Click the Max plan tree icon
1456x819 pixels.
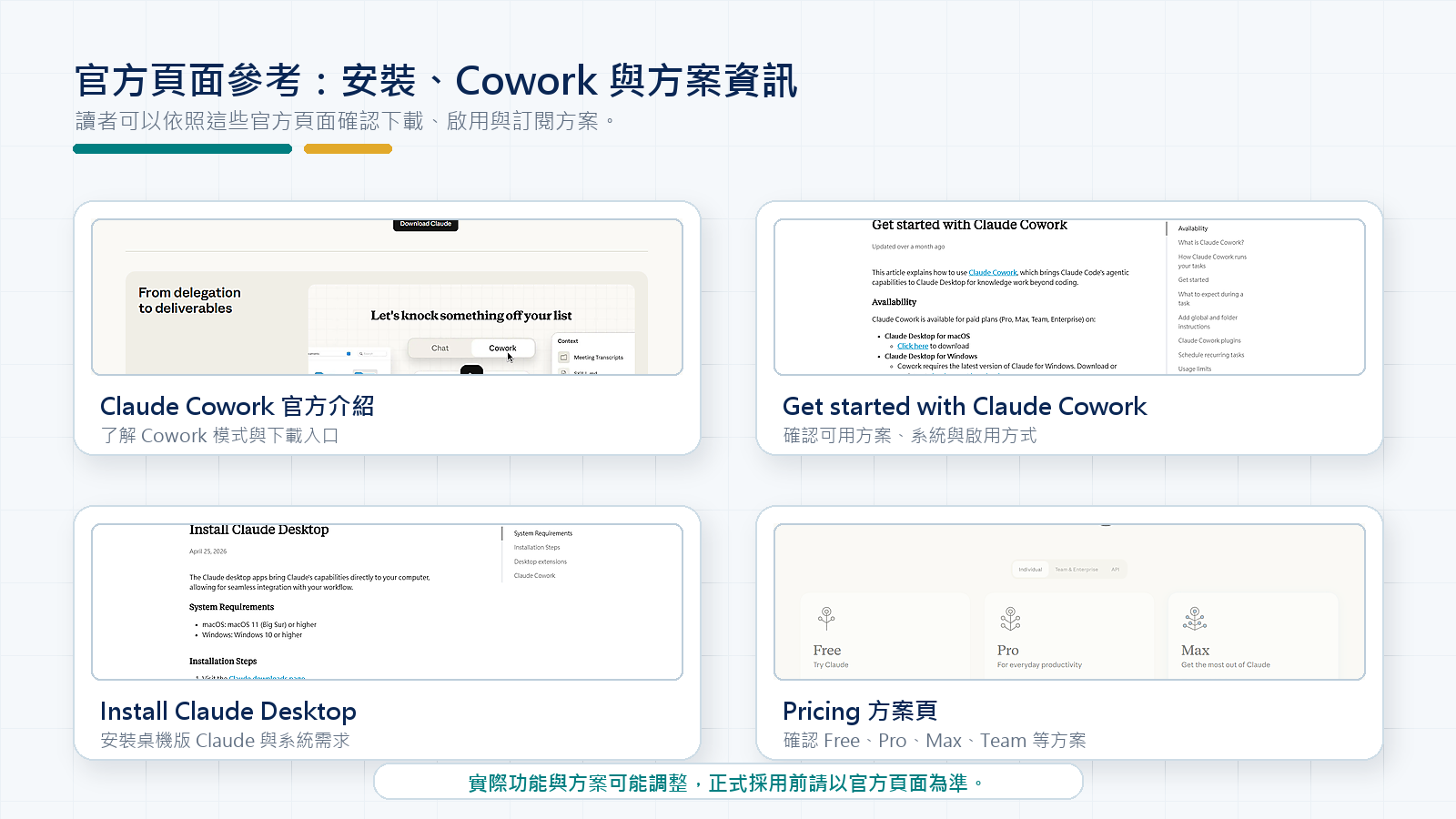click(1195, 619)
